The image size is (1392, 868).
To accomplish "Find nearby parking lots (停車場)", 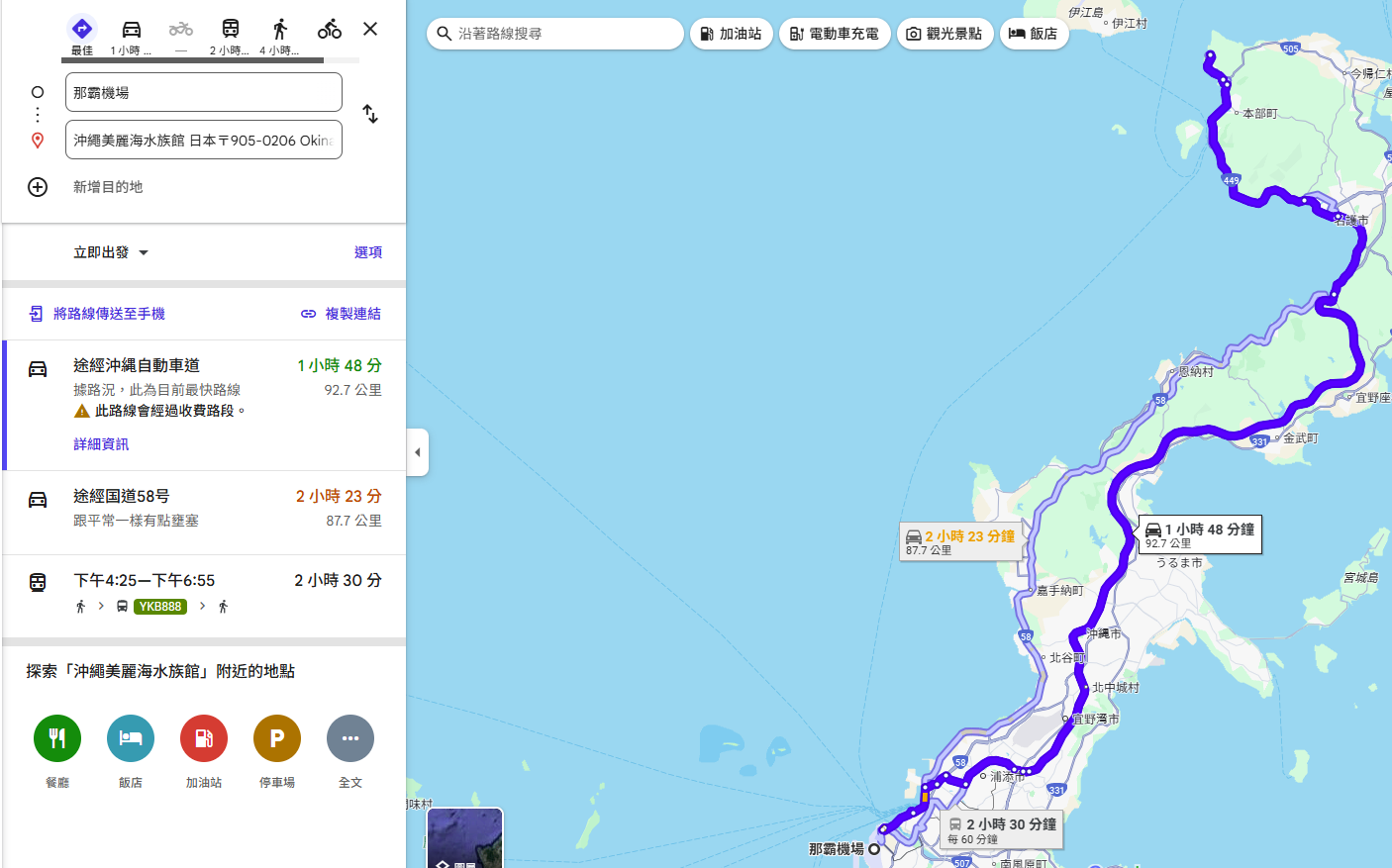I will [277, 738].
